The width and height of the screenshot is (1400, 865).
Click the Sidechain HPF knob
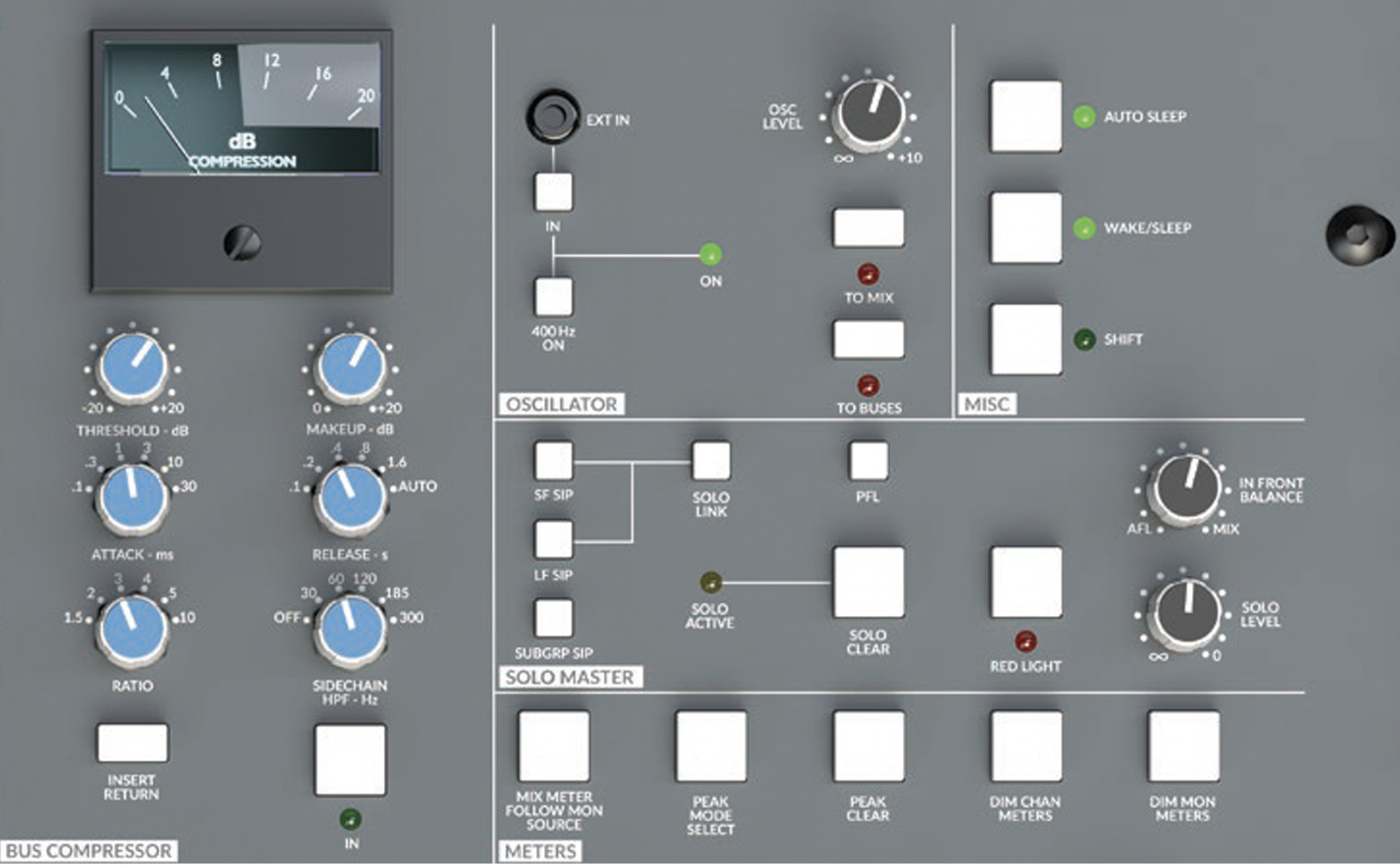coord(349,628)
